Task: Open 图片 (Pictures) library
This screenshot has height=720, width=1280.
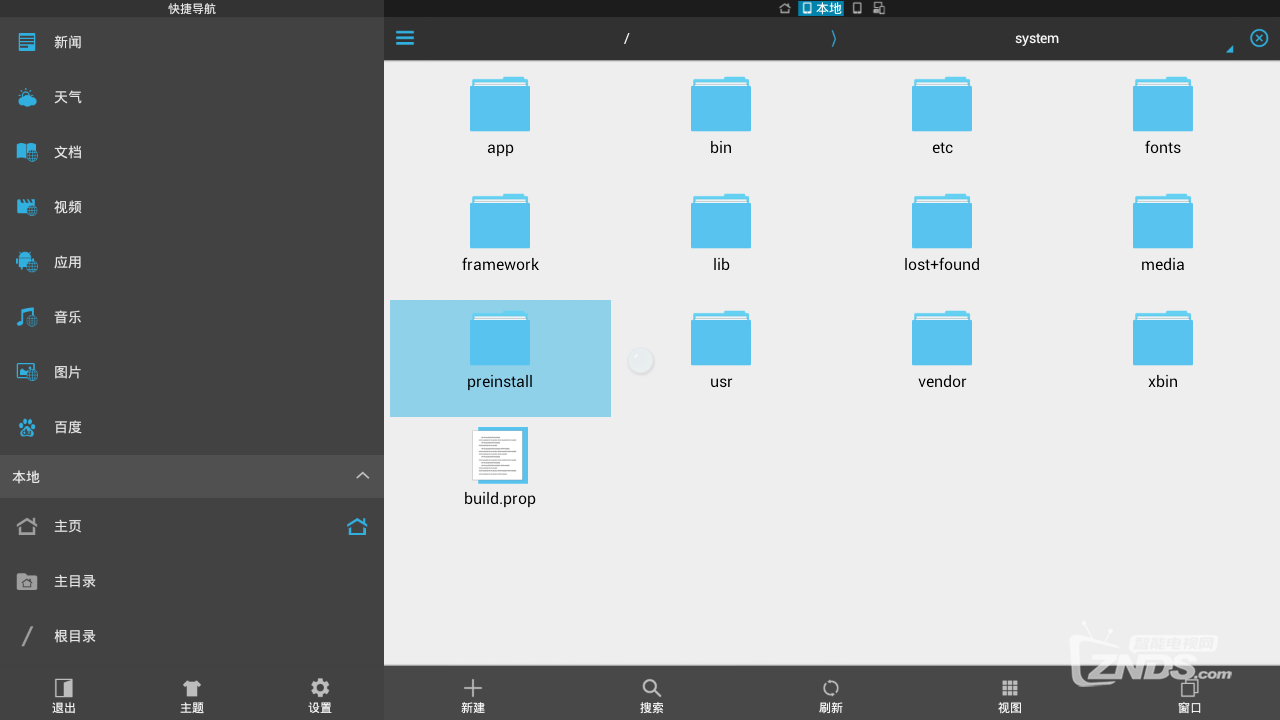Action: [192, 372]
